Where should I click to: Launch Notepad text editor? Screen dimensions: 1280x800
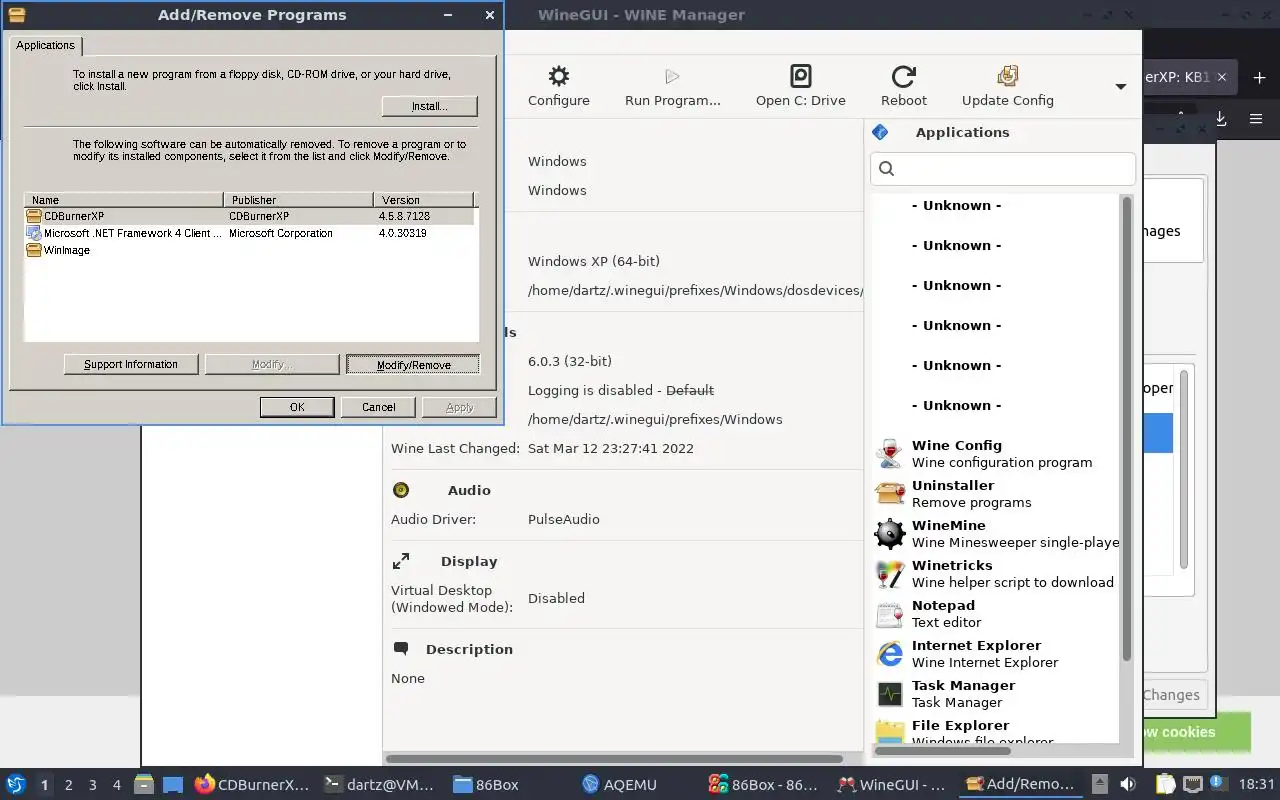[995, 613]
